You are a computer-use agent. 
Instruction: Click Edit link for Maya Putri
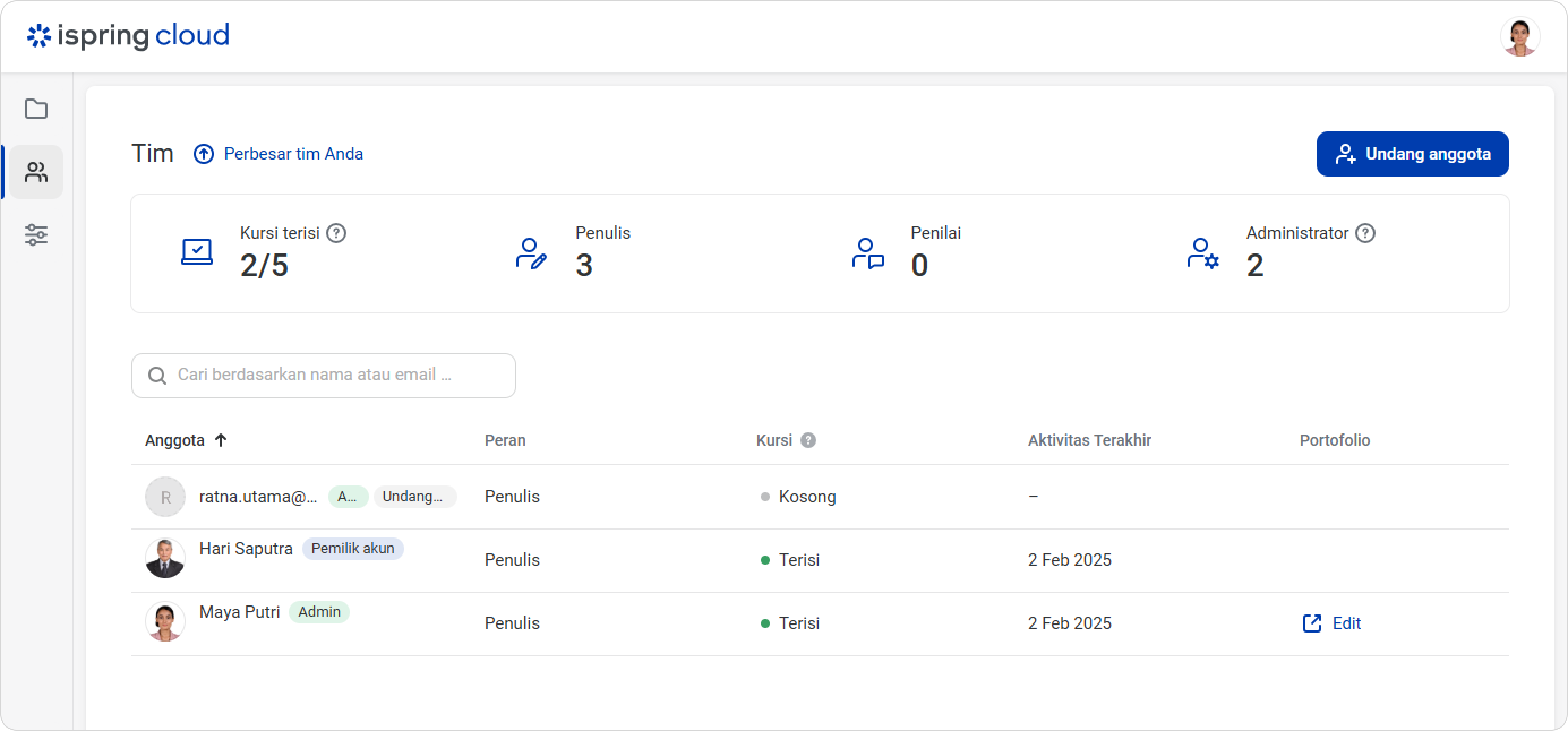tap(1346, 623)
